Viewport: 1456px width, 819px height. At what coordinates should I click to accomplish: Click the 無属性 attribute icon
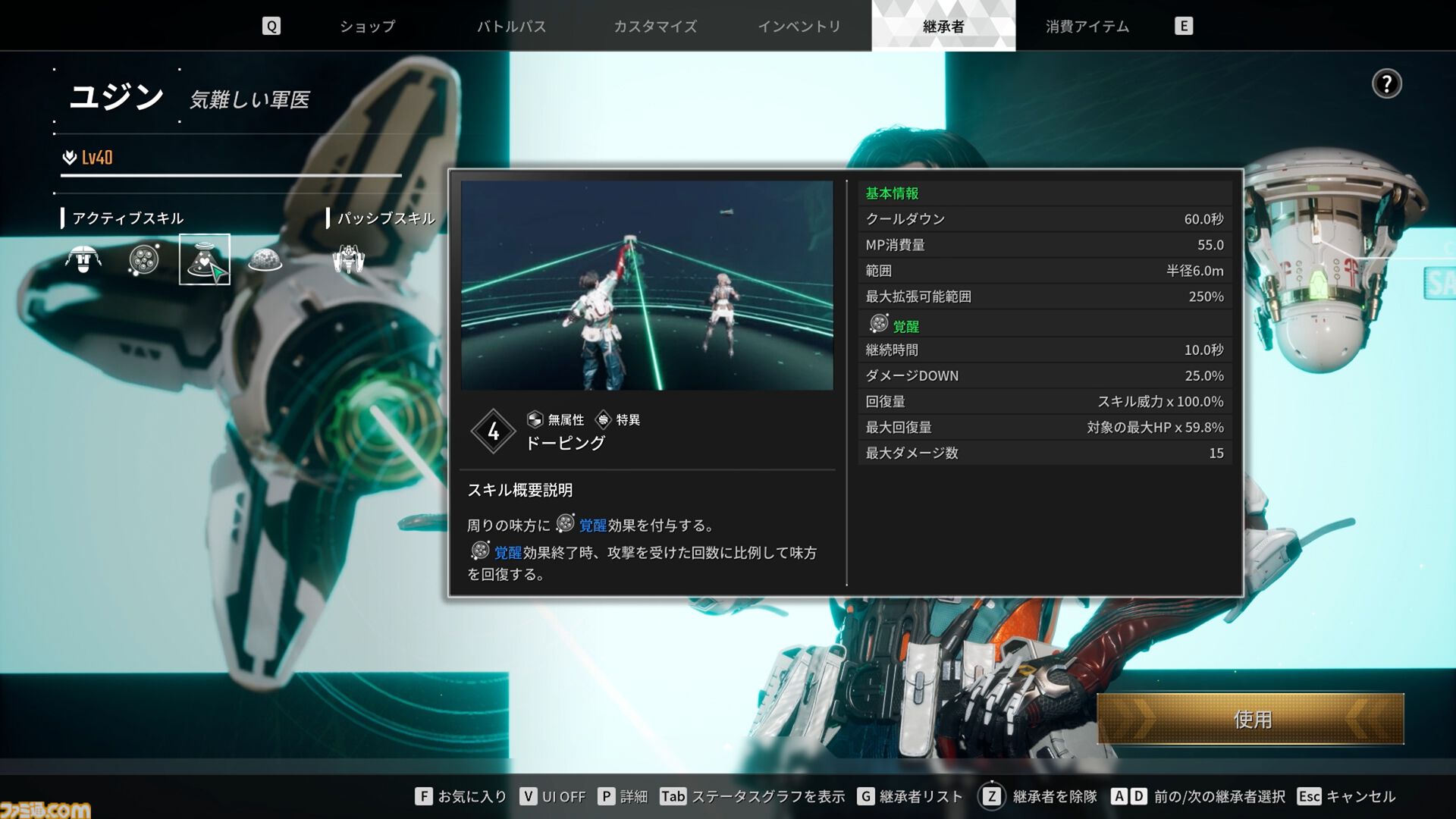click(535, 419)
